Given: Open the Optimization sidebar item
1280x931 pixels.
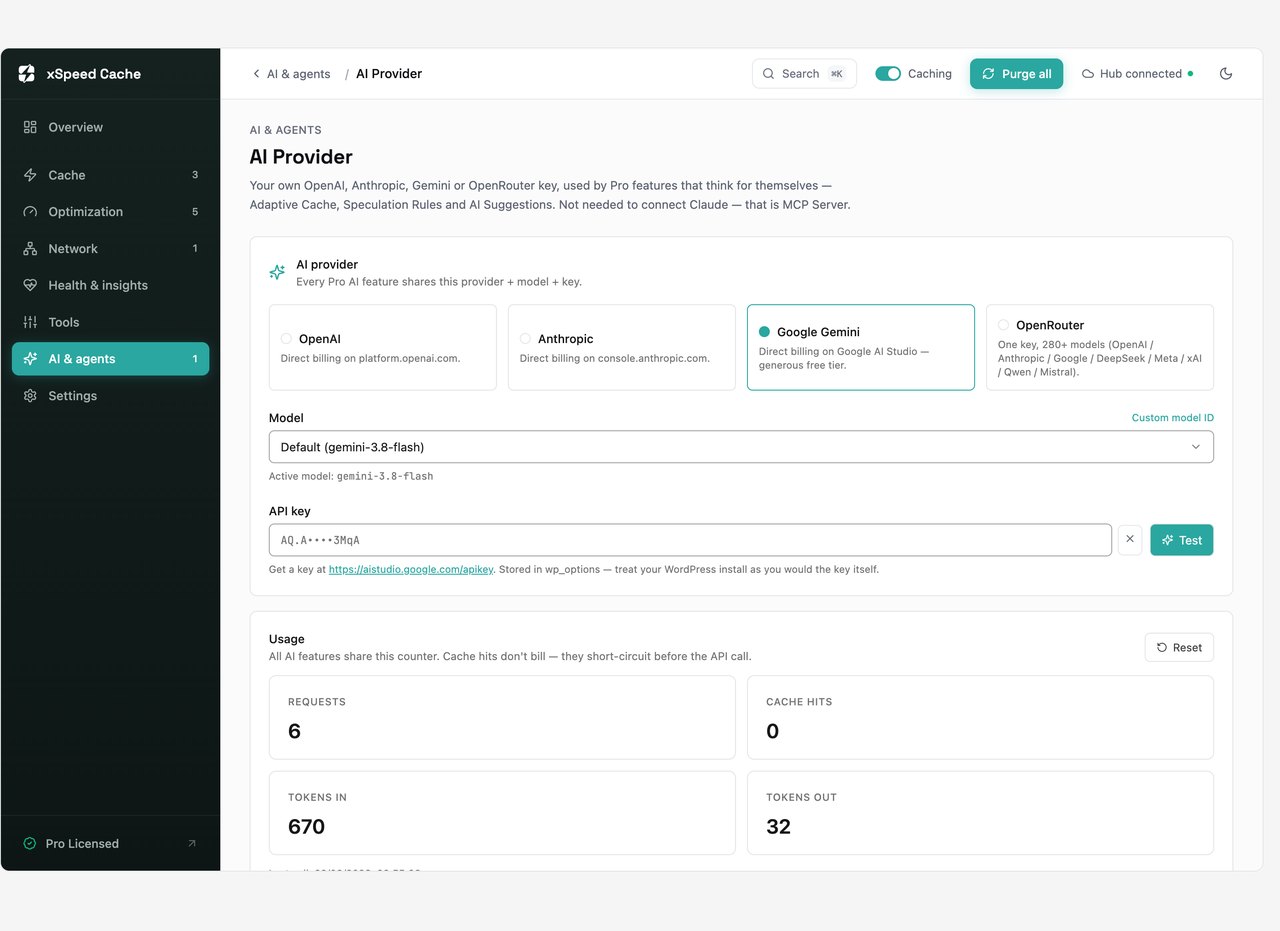Looking at the screenshot, I should click(x=110, y=212).
